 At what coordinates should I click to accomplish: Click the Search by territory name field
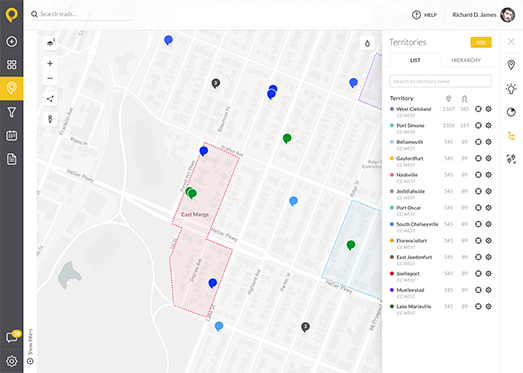[441, 81]
